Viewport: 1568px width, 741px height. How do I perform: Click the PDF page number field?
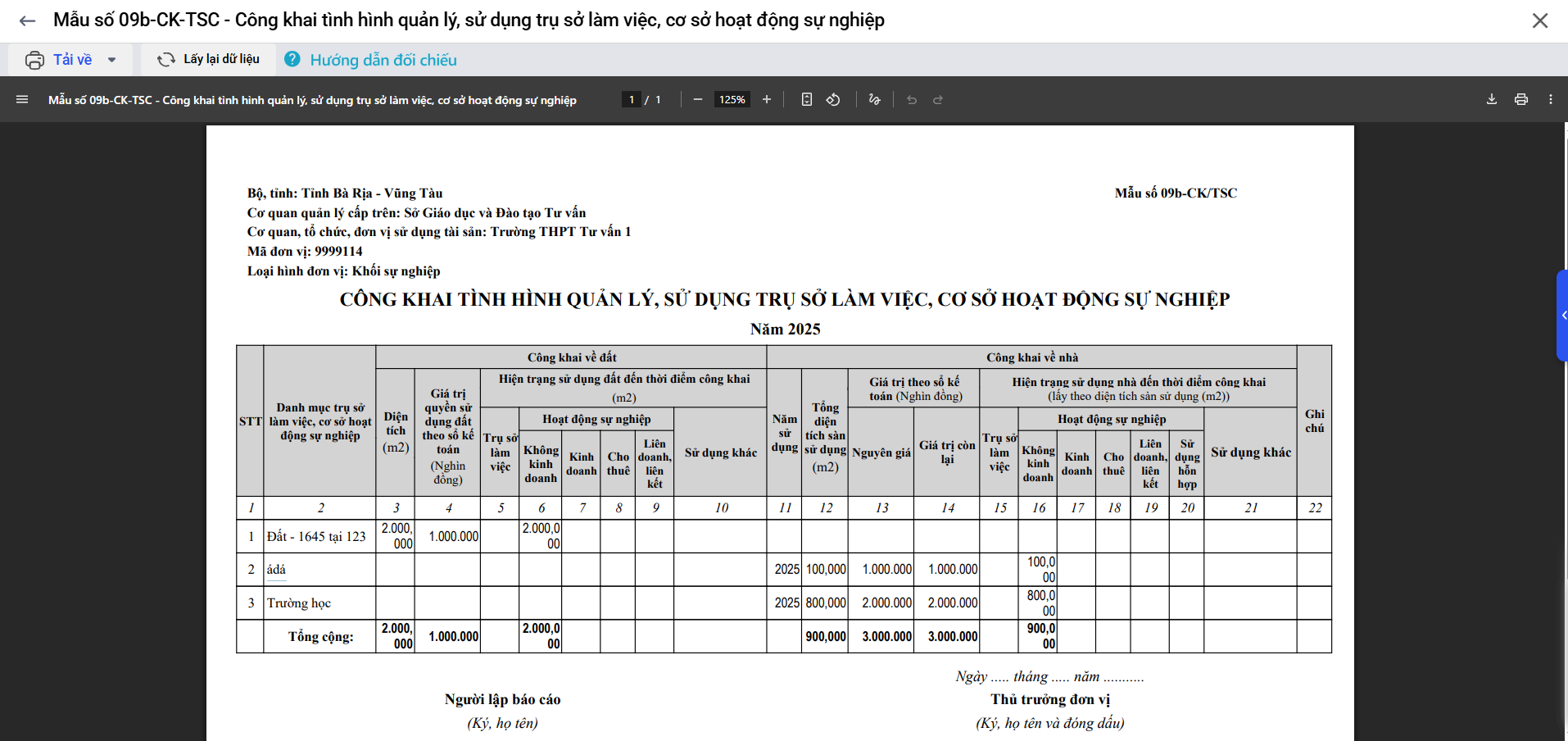pyautogui.click(x=631, y=99)
